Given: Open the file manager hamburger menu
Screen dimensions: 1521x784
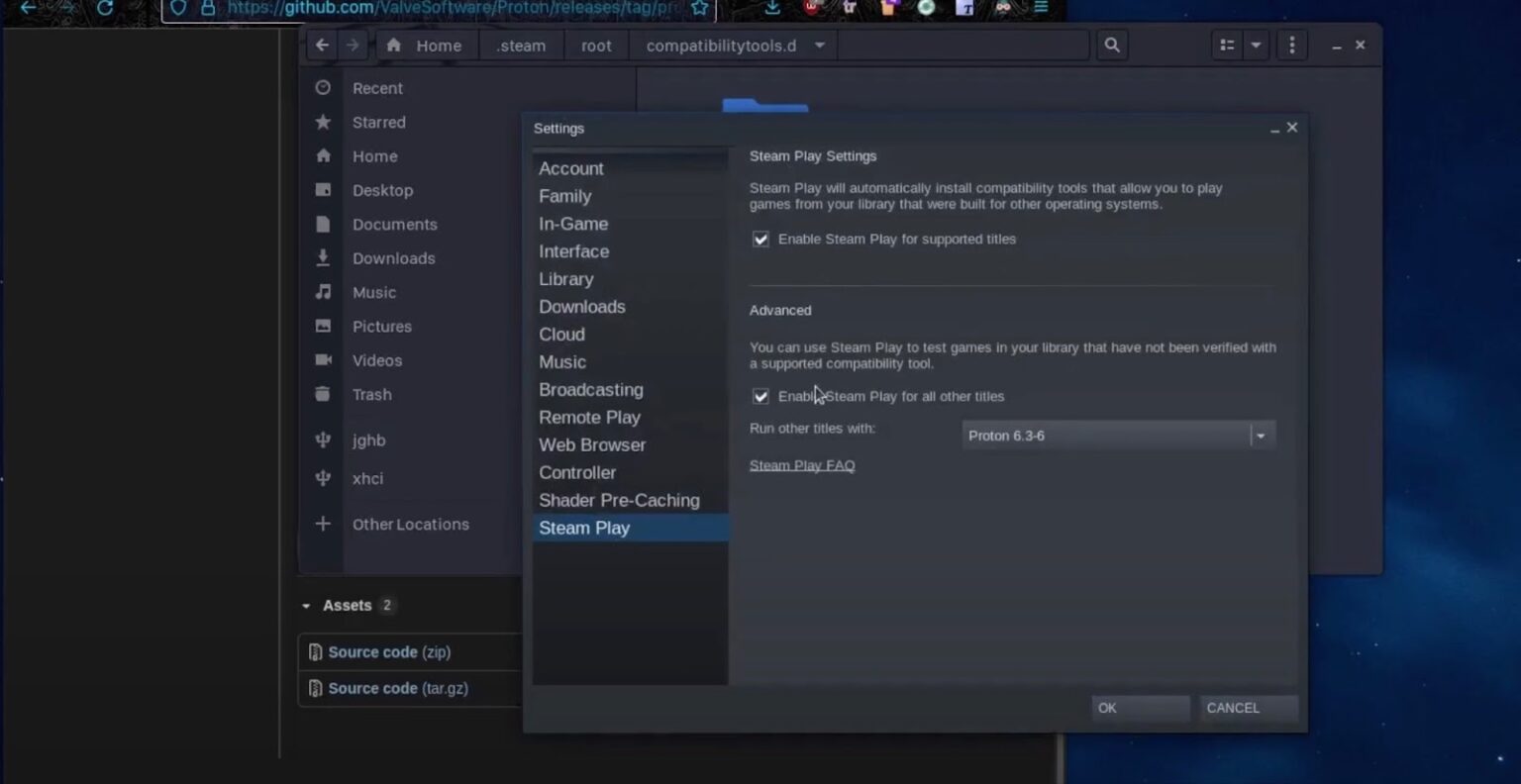Looking at the screenshot, I should coord(1291,45).
